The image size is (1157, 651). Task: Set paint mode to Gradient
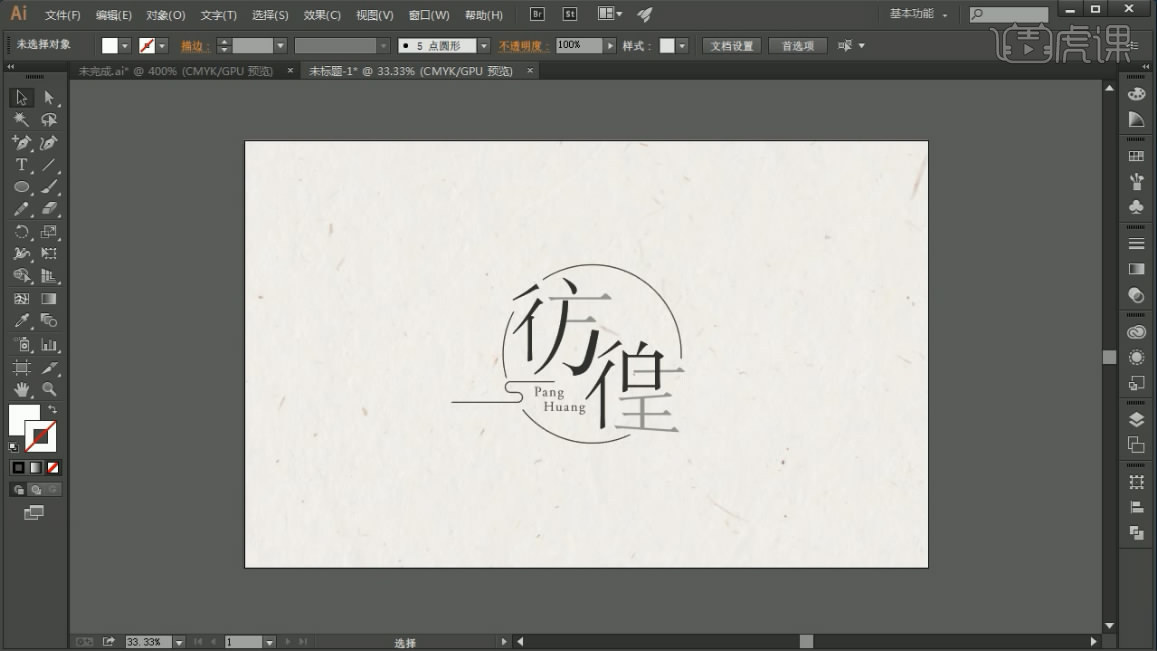point(35,467)
